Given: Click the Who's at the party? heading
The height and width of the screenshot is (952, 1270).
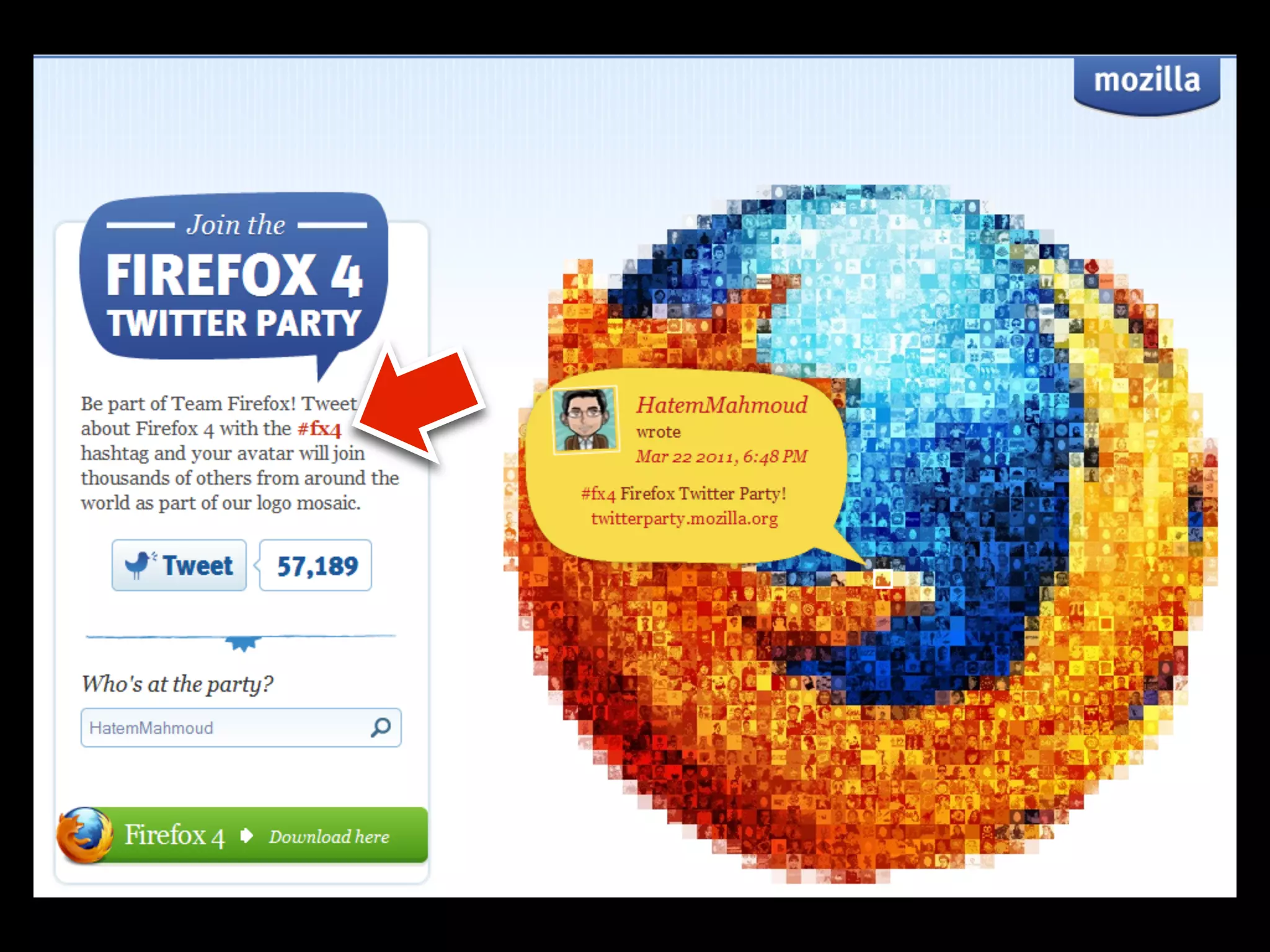Looking at the screenshot, I should [177, 684].
